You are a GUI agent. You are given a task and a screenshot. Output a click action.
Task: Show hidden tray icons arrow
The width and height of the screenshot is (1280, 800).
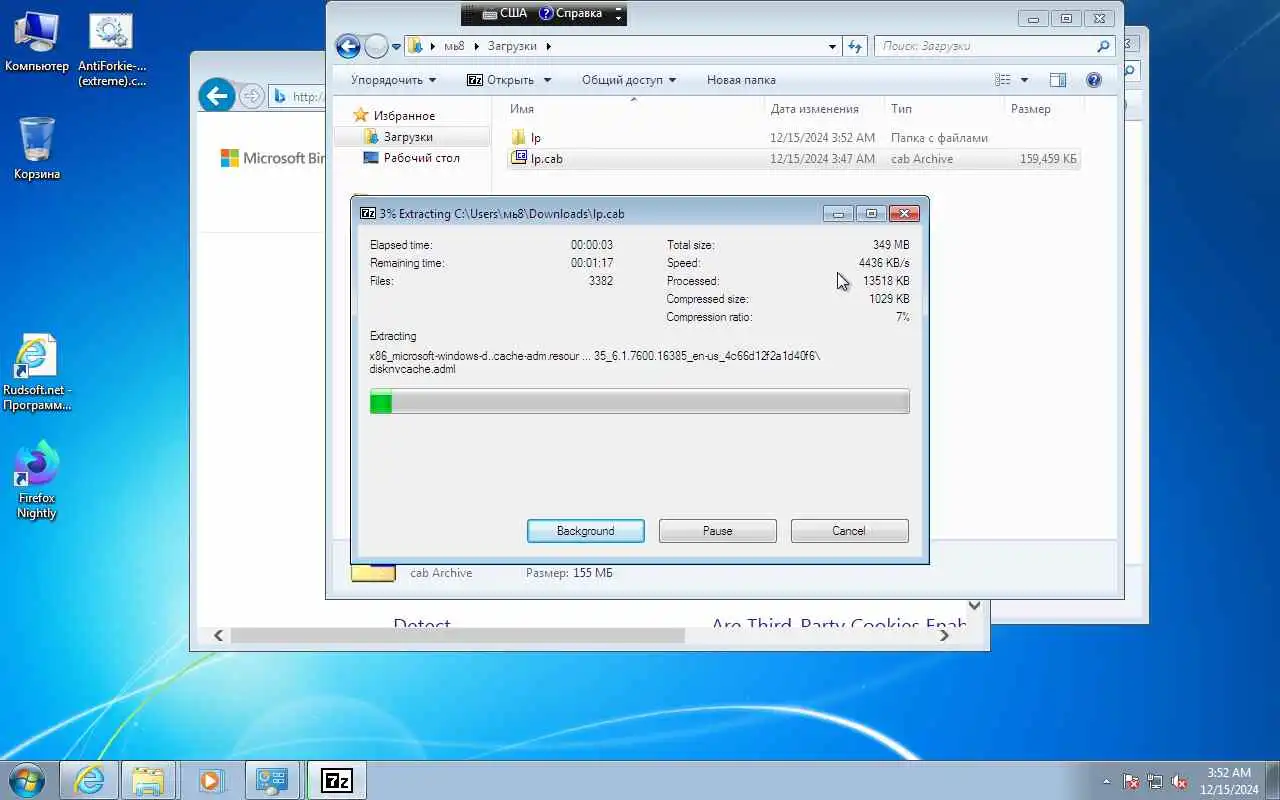[1107, 781]
